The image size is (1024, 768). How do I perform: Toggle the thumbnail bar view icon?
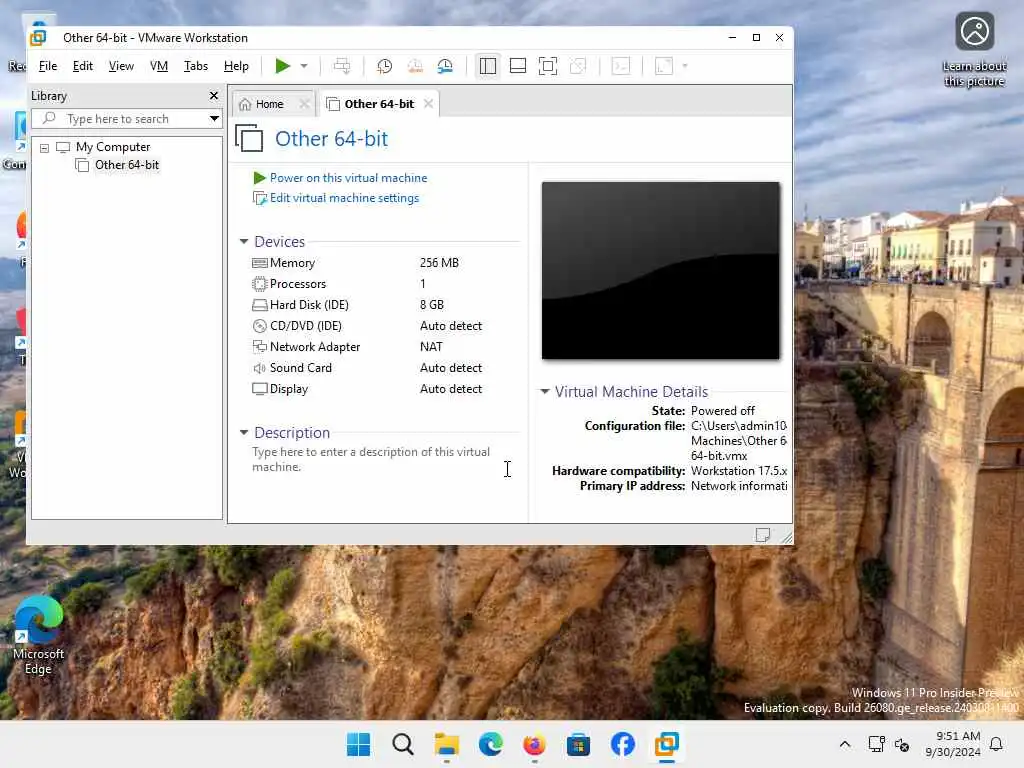518,66
